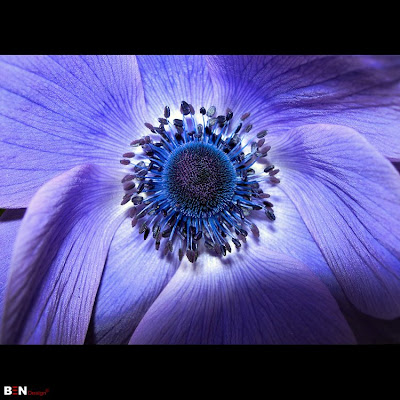The height and width of the screenshot is (400, 400).
Task: Click the purple anemone flower photo
Action: click(200, 200)
